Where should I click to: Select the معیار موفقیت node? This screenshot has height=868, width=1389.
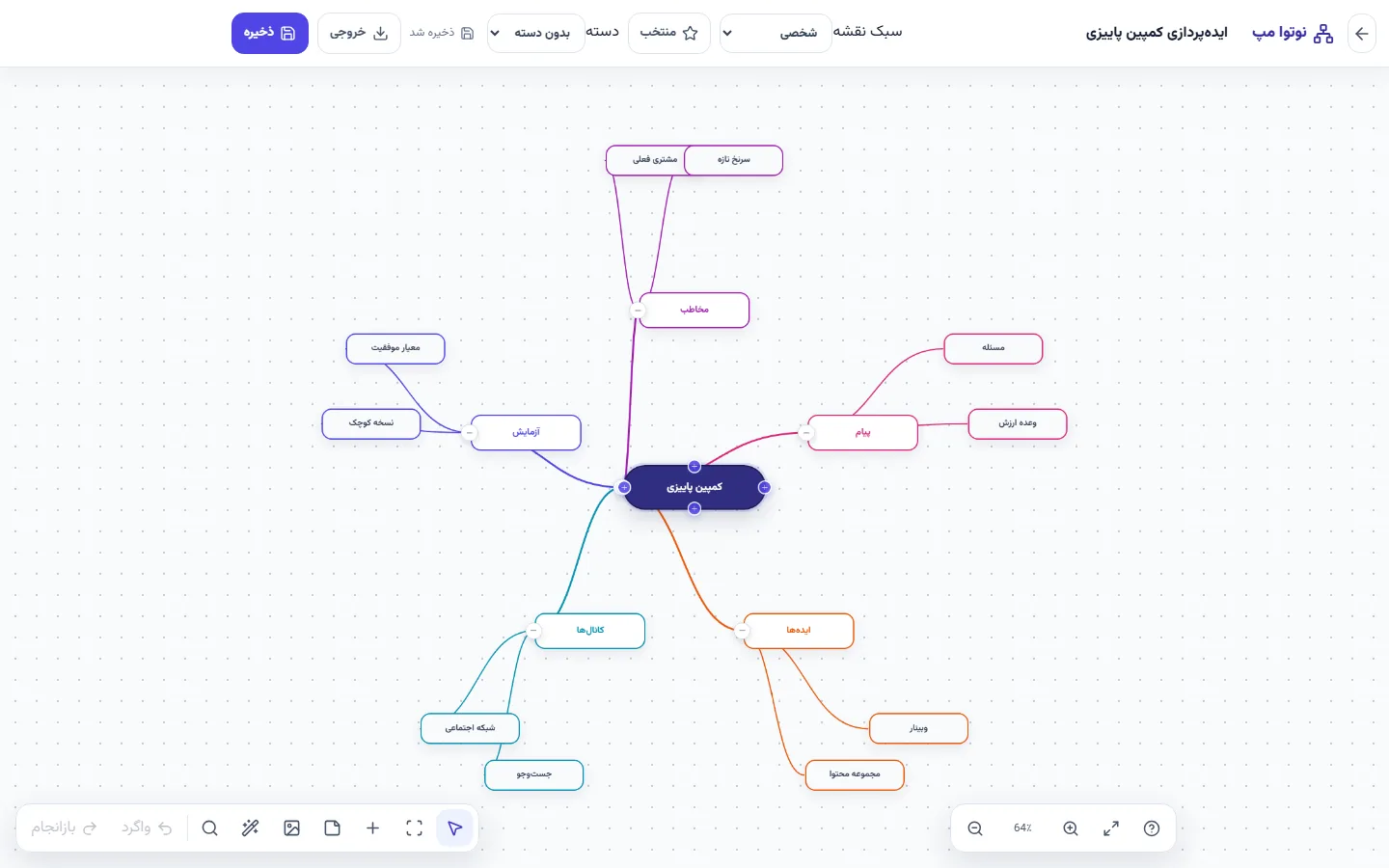(395, 348)
